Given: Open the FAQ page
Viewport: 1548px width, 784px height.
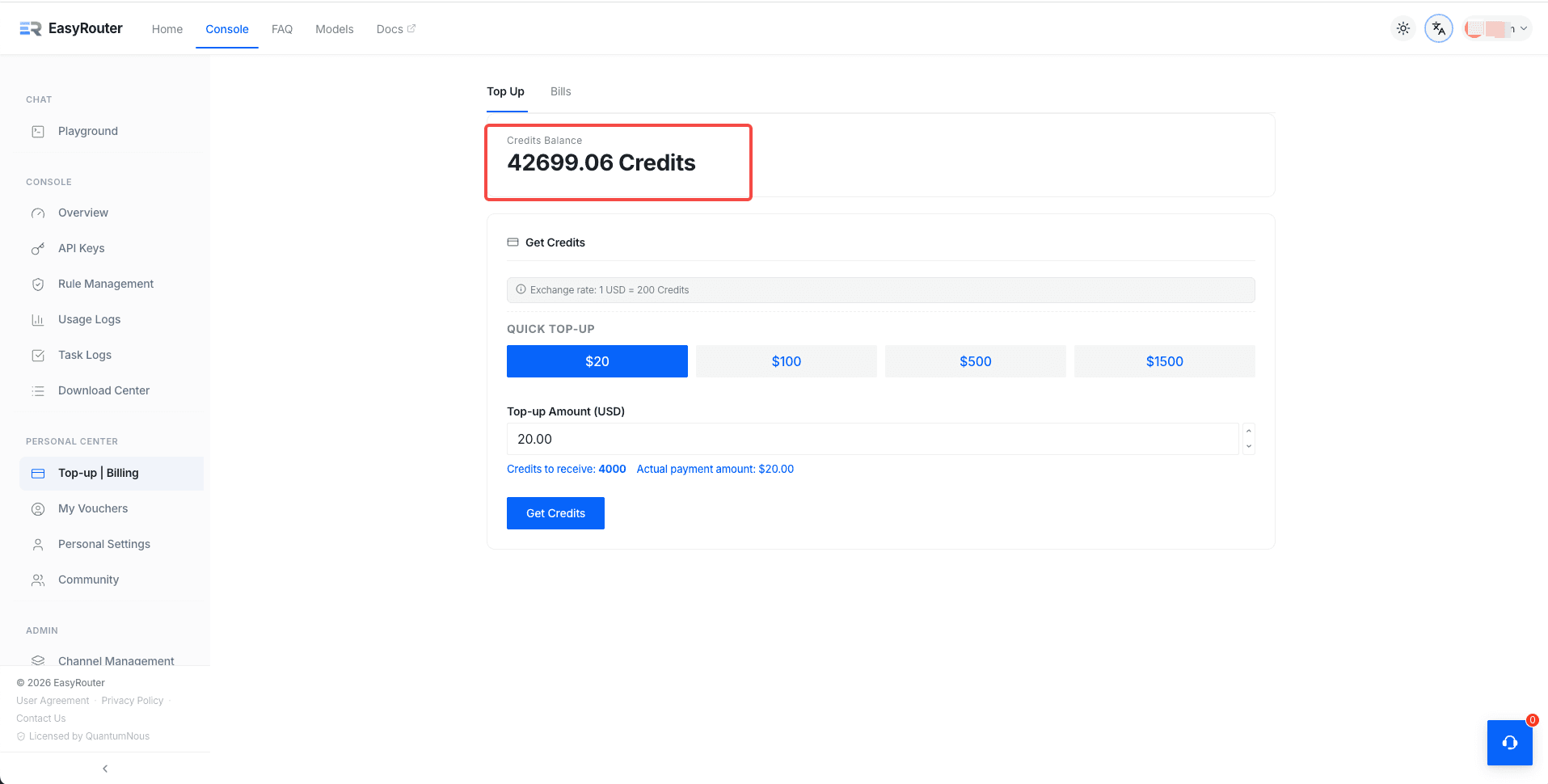Looking at the screenshot, I should pos(282,29).
